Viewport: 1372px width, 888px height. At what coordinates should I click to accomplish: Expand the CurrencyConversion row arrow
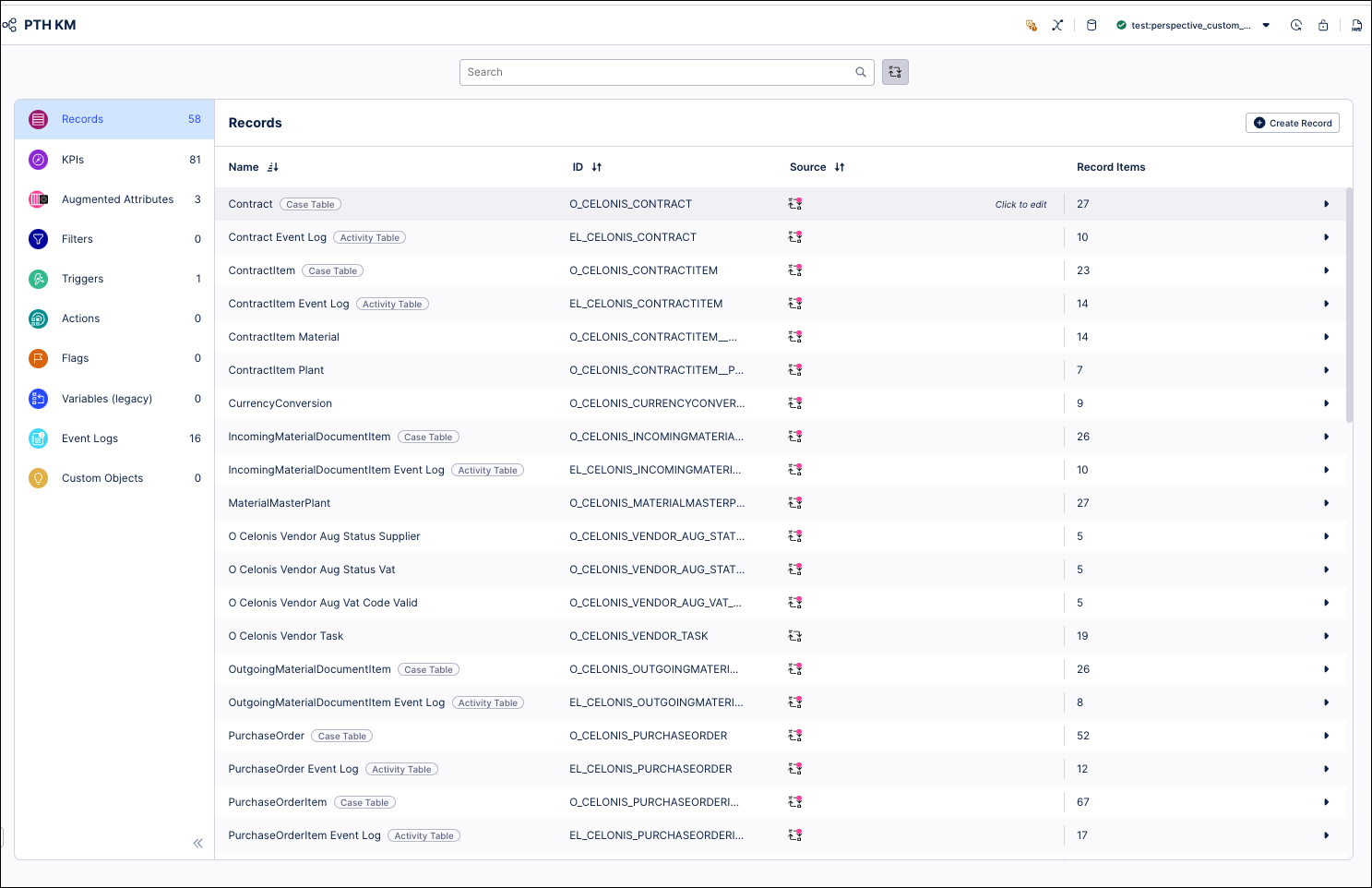tap(1326, 403)
